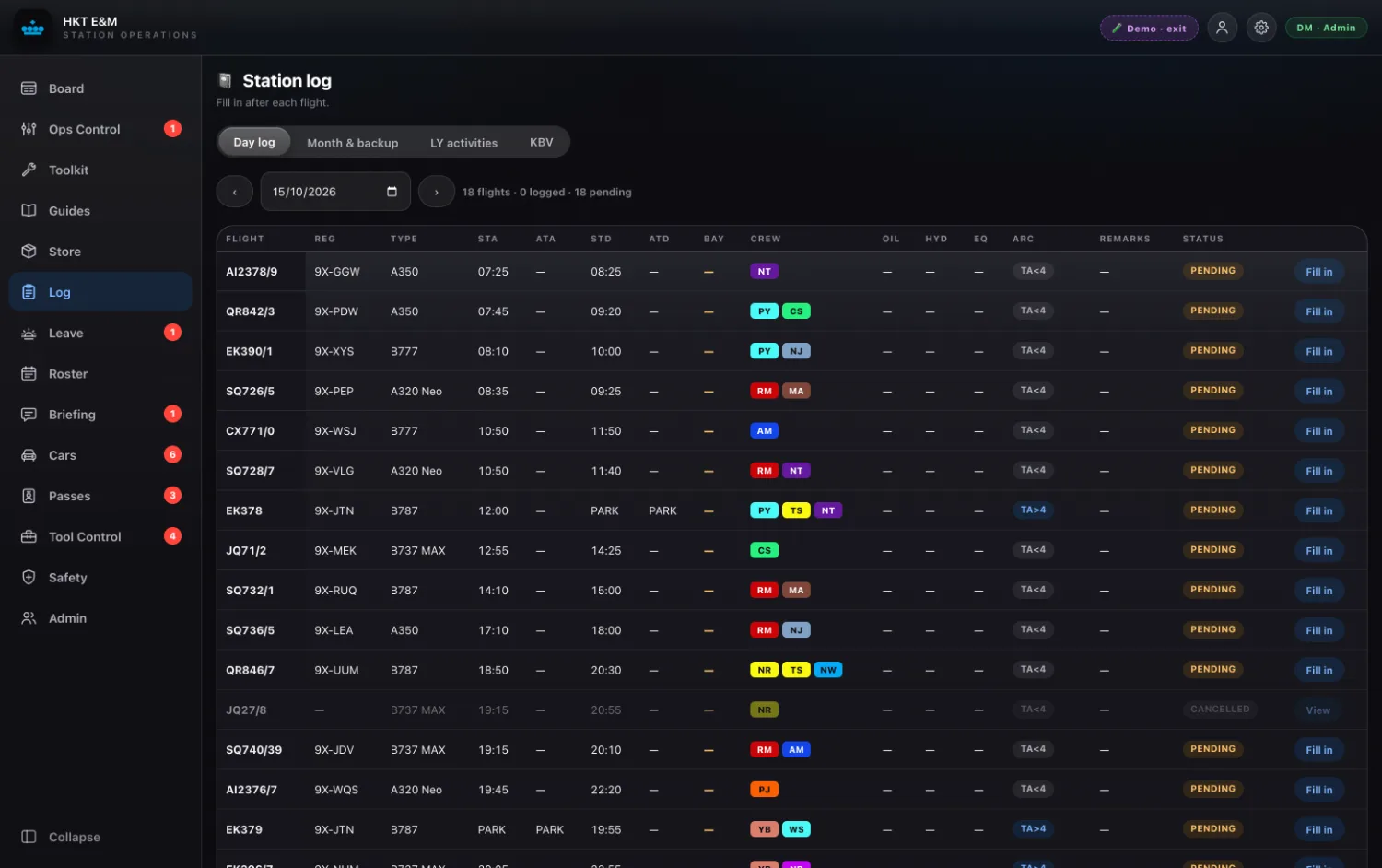This screenshot has width=1382, height=868.
Task: Switch to the Day log tab
Action: (x=254, y=142)
